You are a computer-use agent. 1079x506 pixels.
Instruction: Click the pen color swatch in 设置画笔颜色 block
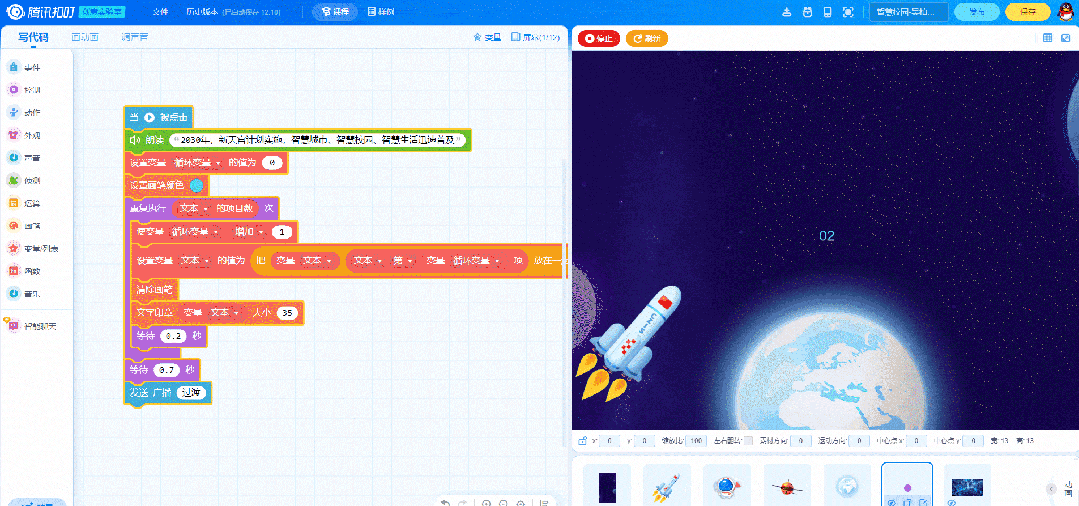click(x=196, y=185)
